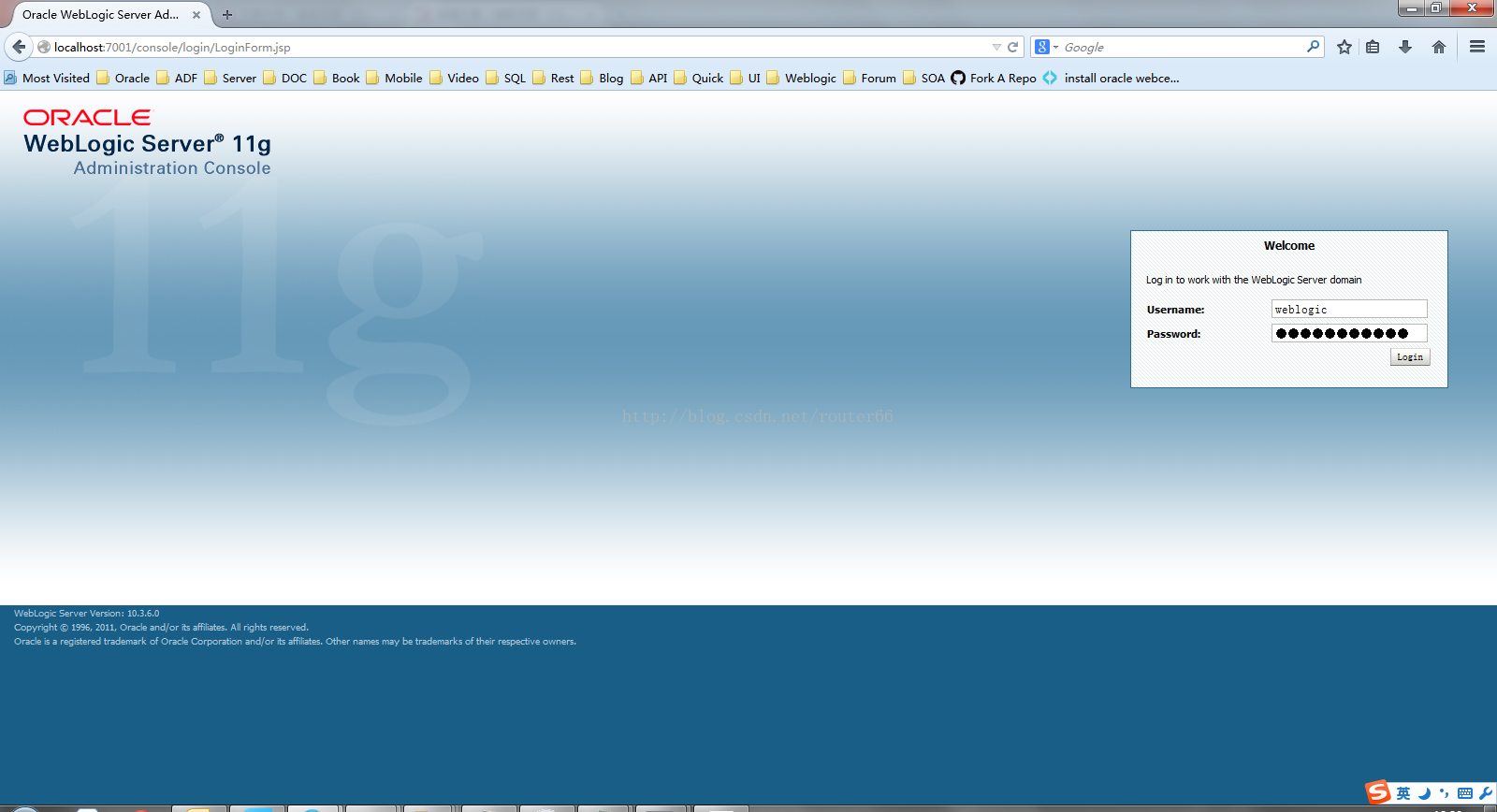
Task: Open the Quick bookmarks folder
Action: pyautogui.click(x=699, y=78)
